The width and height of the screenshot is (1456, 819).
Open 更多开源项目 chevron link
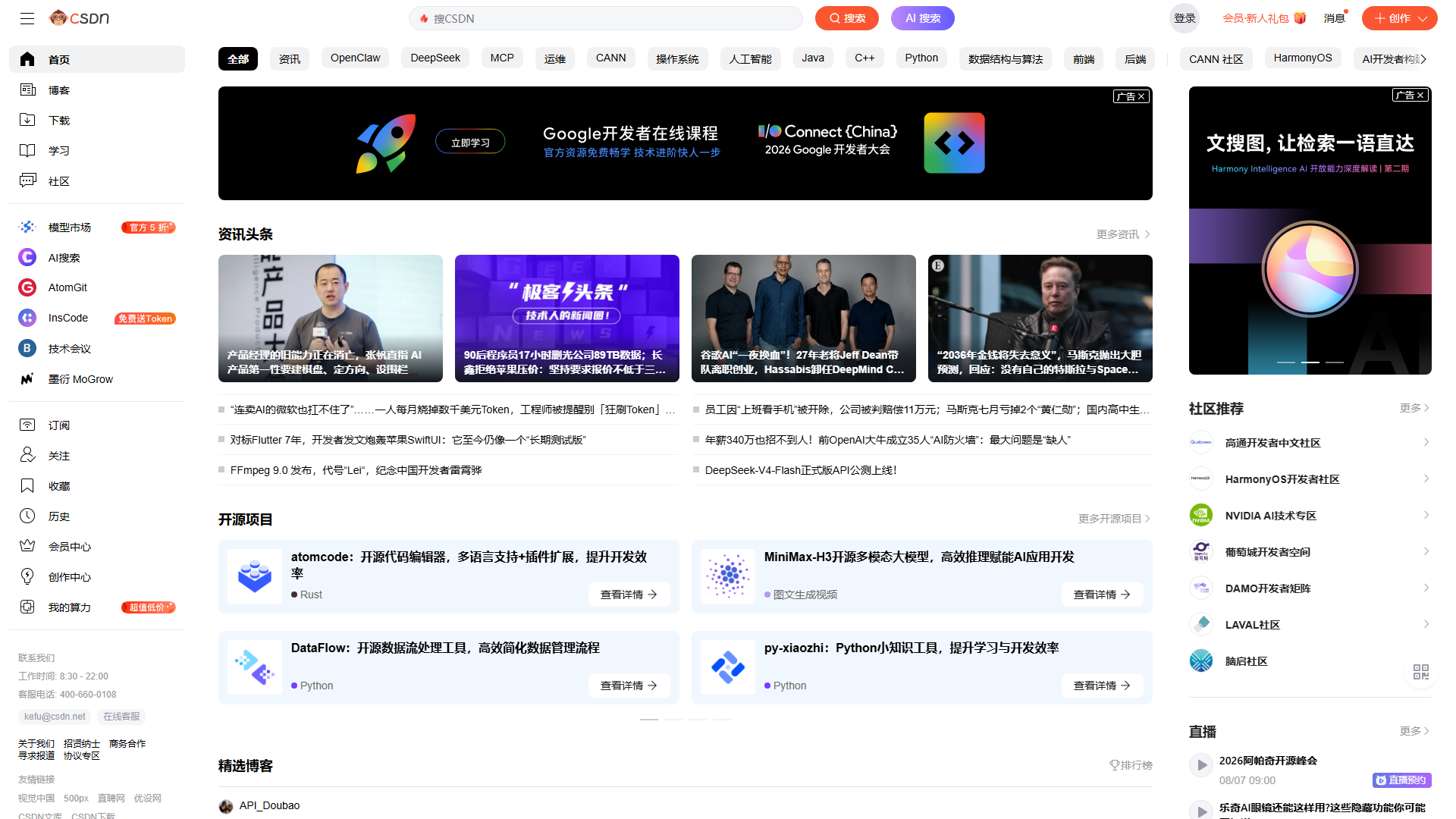pyautogui.click(x=1115, y=519)
